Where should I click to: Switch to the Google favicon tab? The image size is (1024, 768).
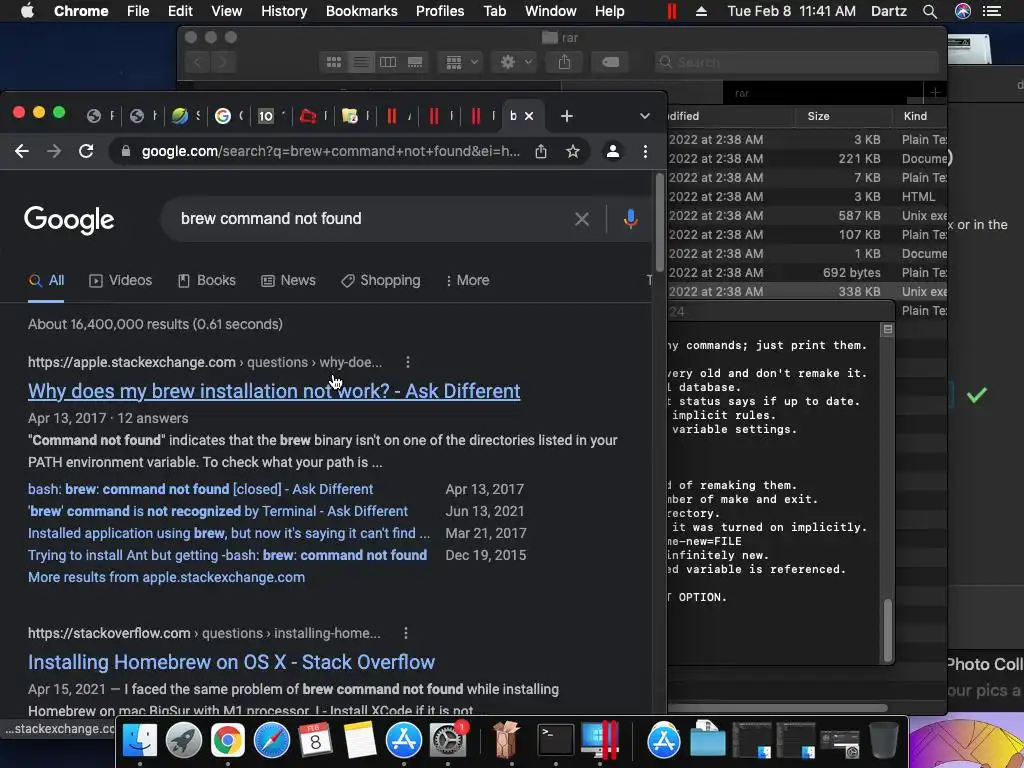223,116
